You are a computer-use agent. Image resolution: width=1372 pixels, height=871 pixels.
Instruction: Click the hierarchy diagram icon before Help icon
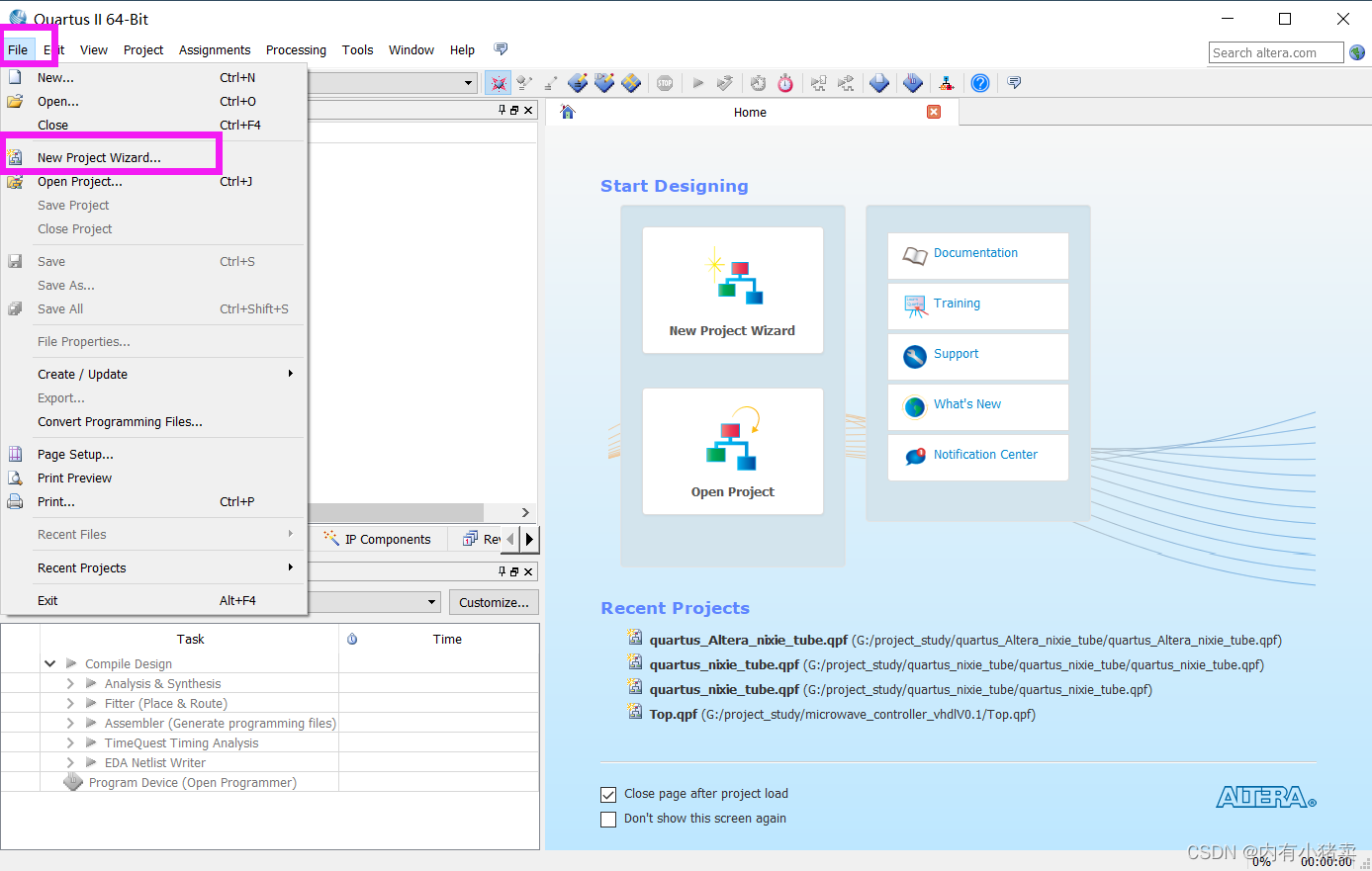pos(947,83)
